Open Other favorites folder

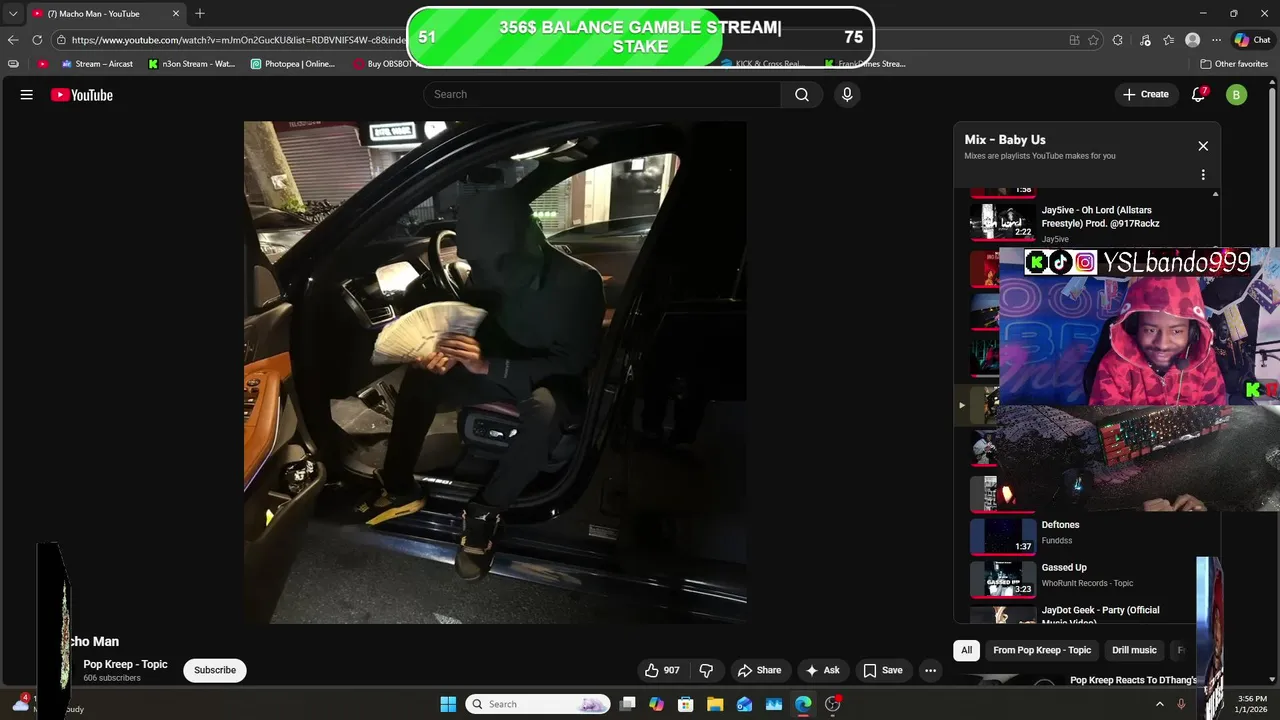tap(1234, 64)
